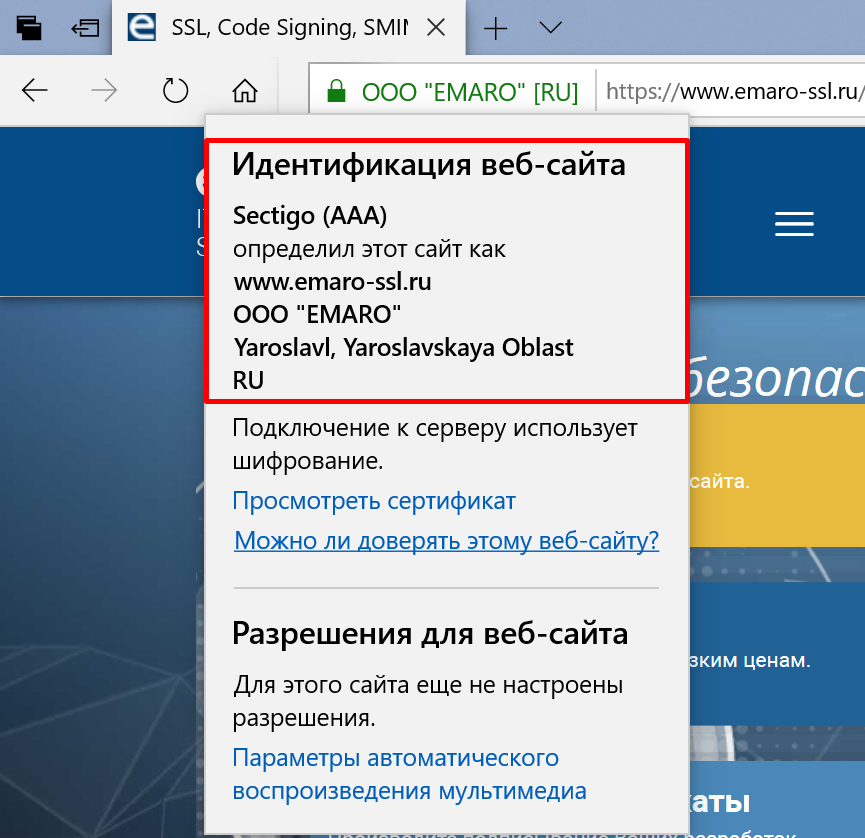Image resolution: width=865 pixels, height=838 pixels.
Task: Expand the tab previews chevron
Action: point(550,26)
